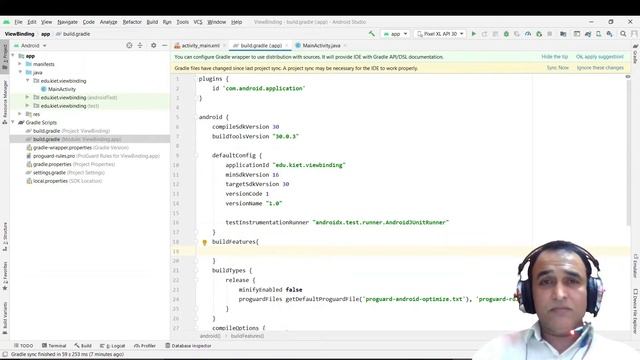The height and width of the screenshot is (360, 640).
Task: Open the VCS menu
Action: click(x=198, y=22)
